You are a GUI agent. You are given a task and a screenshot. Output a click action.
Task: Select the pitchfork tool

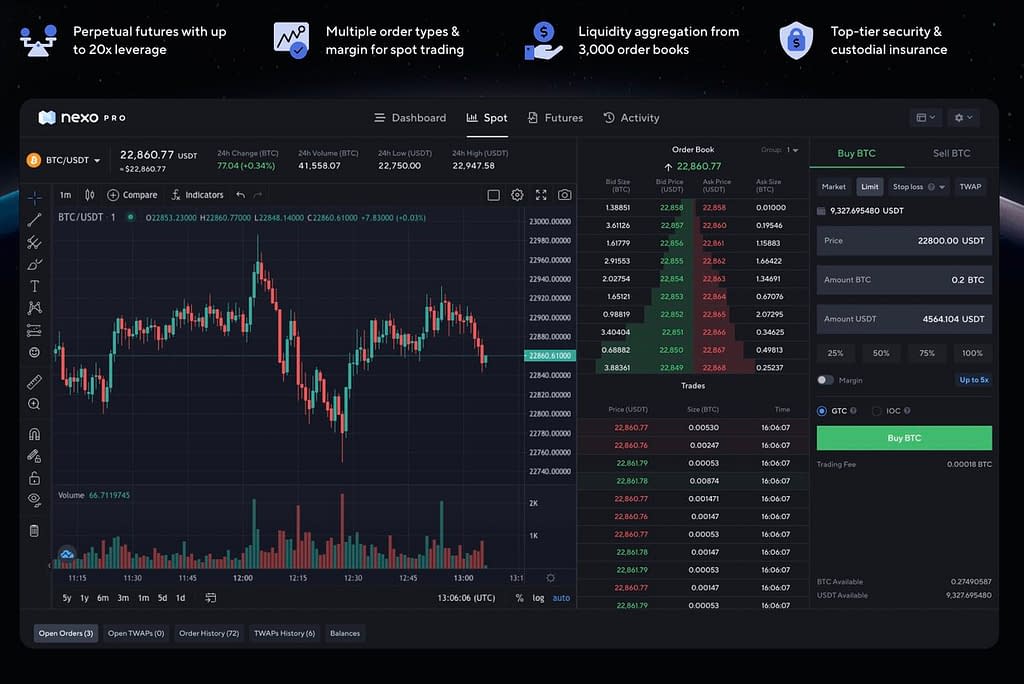pyautogui.click(x=35, y=242)
